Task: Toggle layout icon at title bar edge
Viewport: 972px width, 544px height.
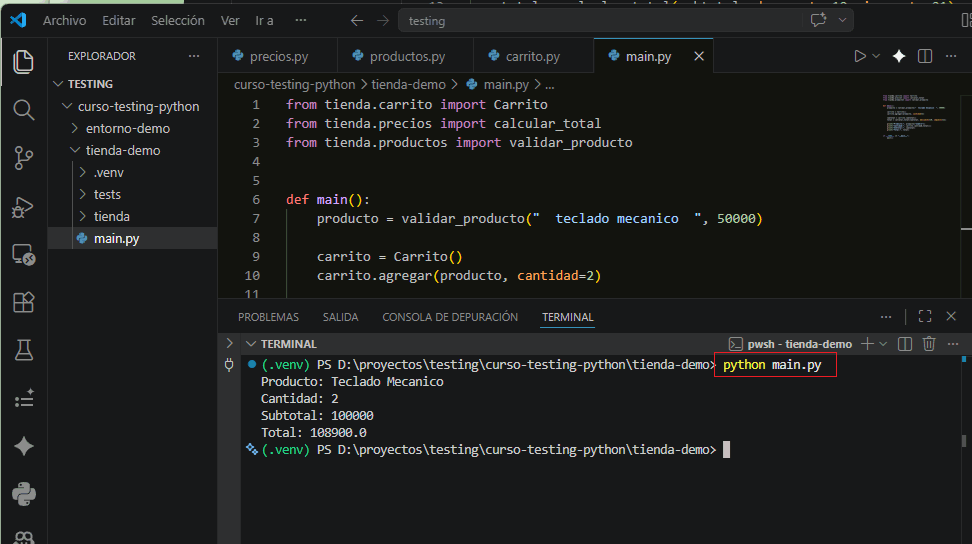Action: [966, 20]
